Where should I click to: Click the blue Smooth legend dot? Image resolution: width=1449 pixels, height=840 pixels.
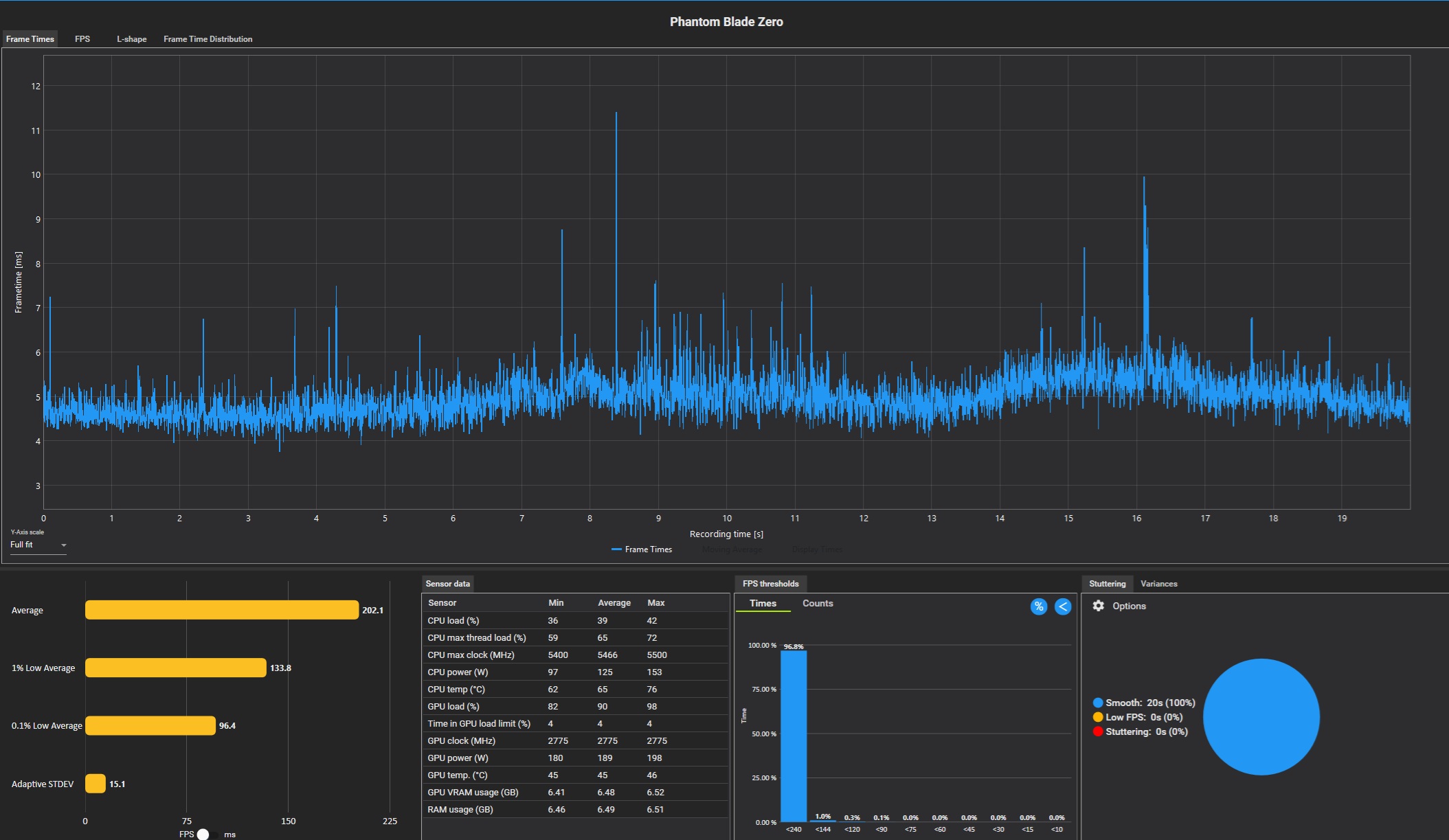click(1097, 703)
